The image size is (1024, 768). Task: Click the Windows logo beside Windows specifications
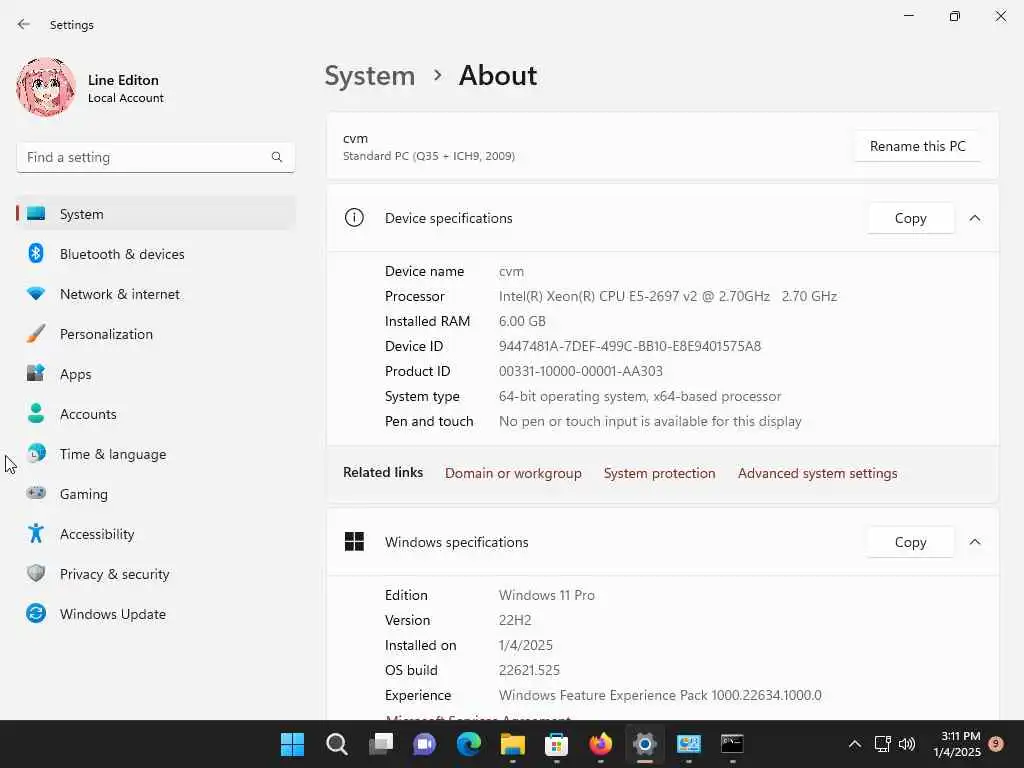pyautogui.click(x=354, y=541)
